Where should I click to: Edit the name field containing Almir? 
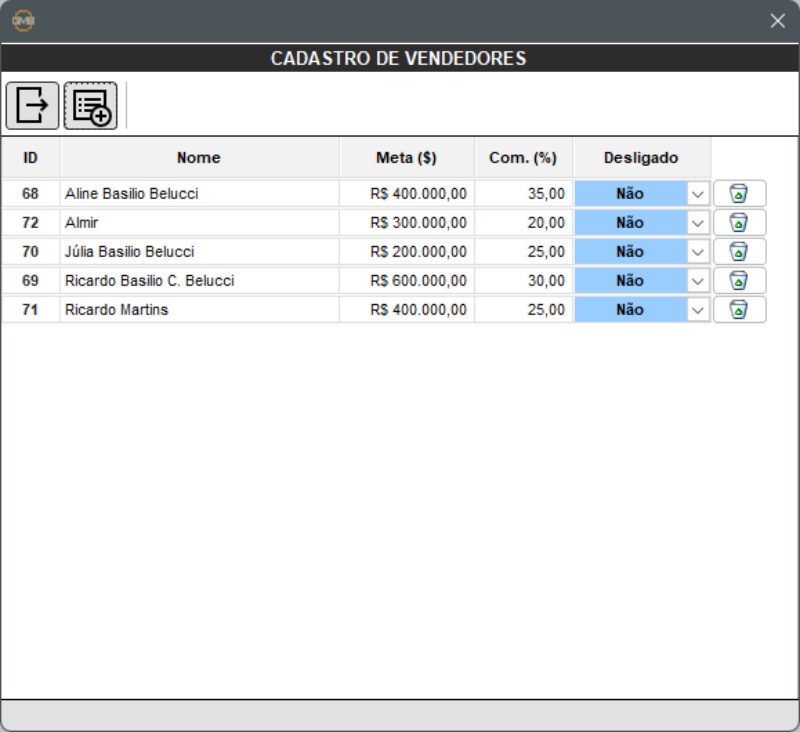tap(199, 223)
